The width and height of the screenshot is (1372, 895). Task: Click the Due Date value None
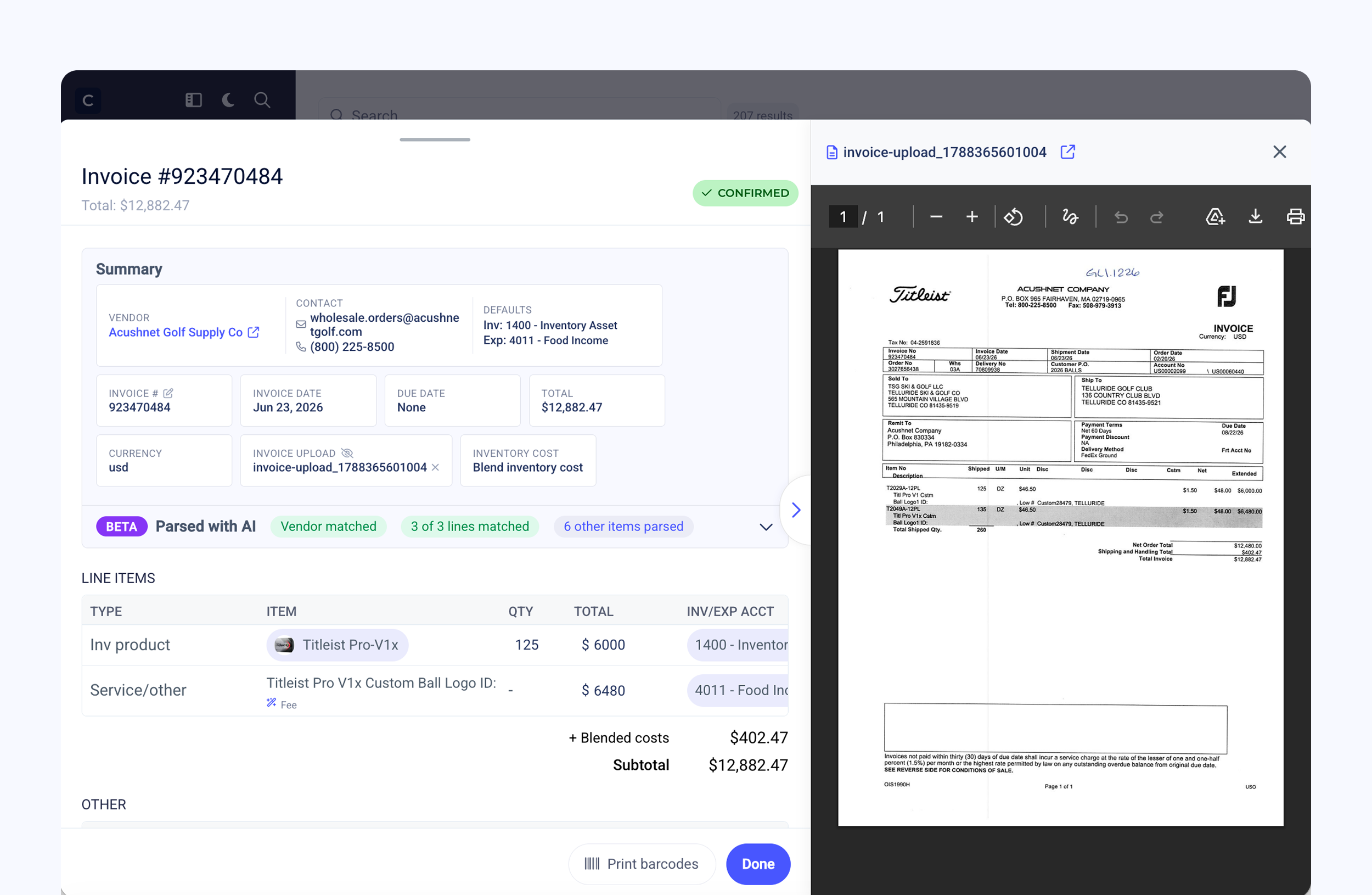click(412, 407)
